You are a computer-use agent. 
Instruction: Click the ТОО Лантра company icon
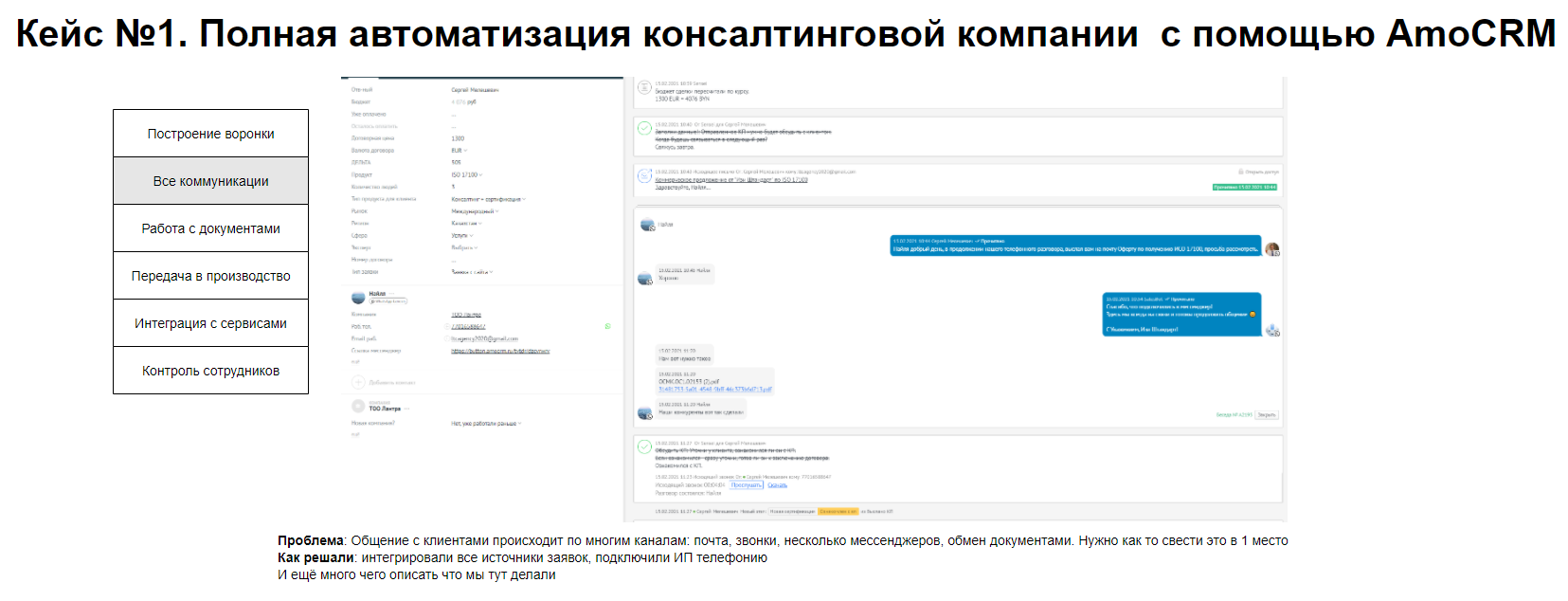click(358, 406)
